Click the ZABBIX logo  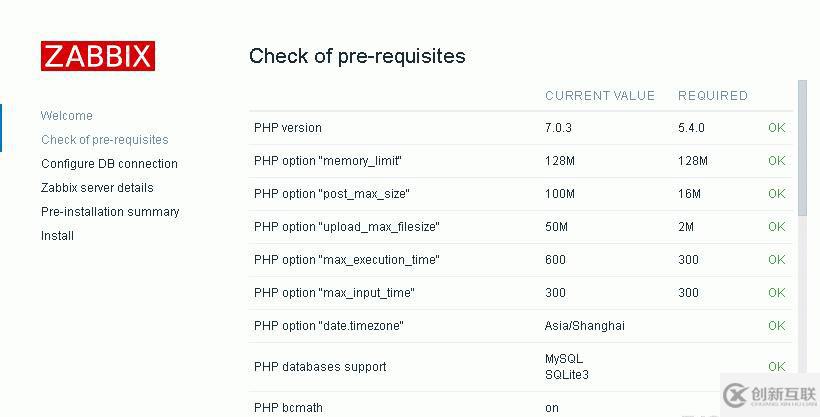98,56
